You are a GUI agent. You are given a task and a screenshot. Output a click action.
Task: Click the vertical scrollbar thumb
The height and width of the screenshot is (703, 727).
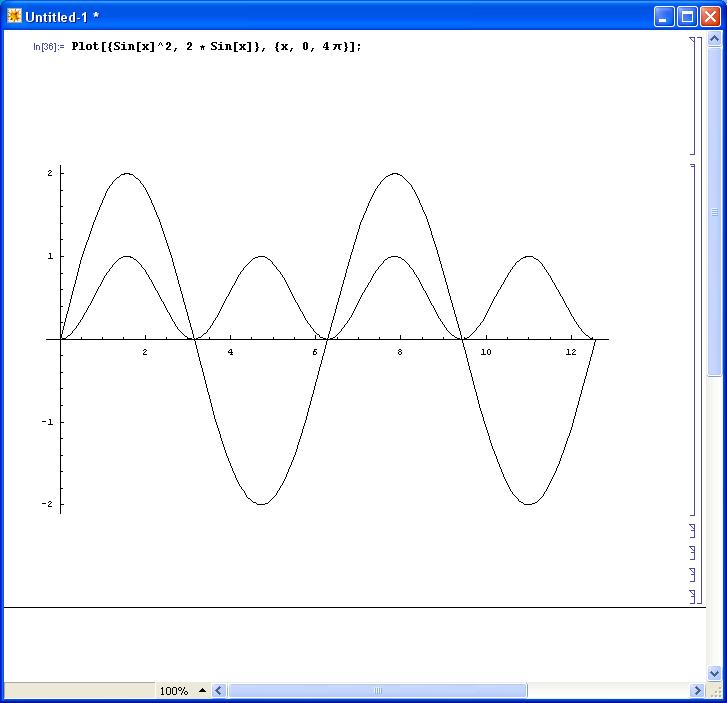[714, 212]
